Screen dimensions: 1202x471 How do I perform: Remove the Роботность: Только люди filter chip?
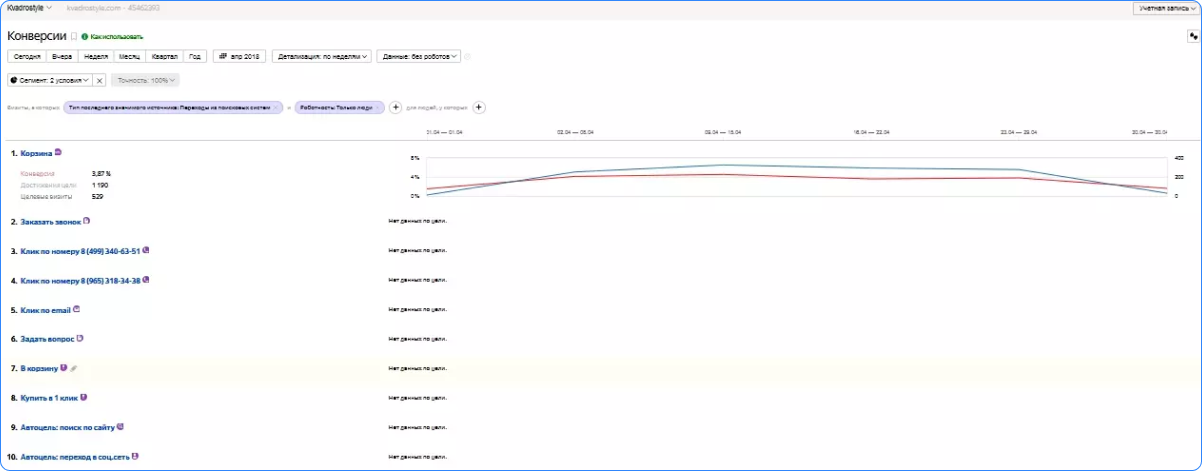click(378, 107)
